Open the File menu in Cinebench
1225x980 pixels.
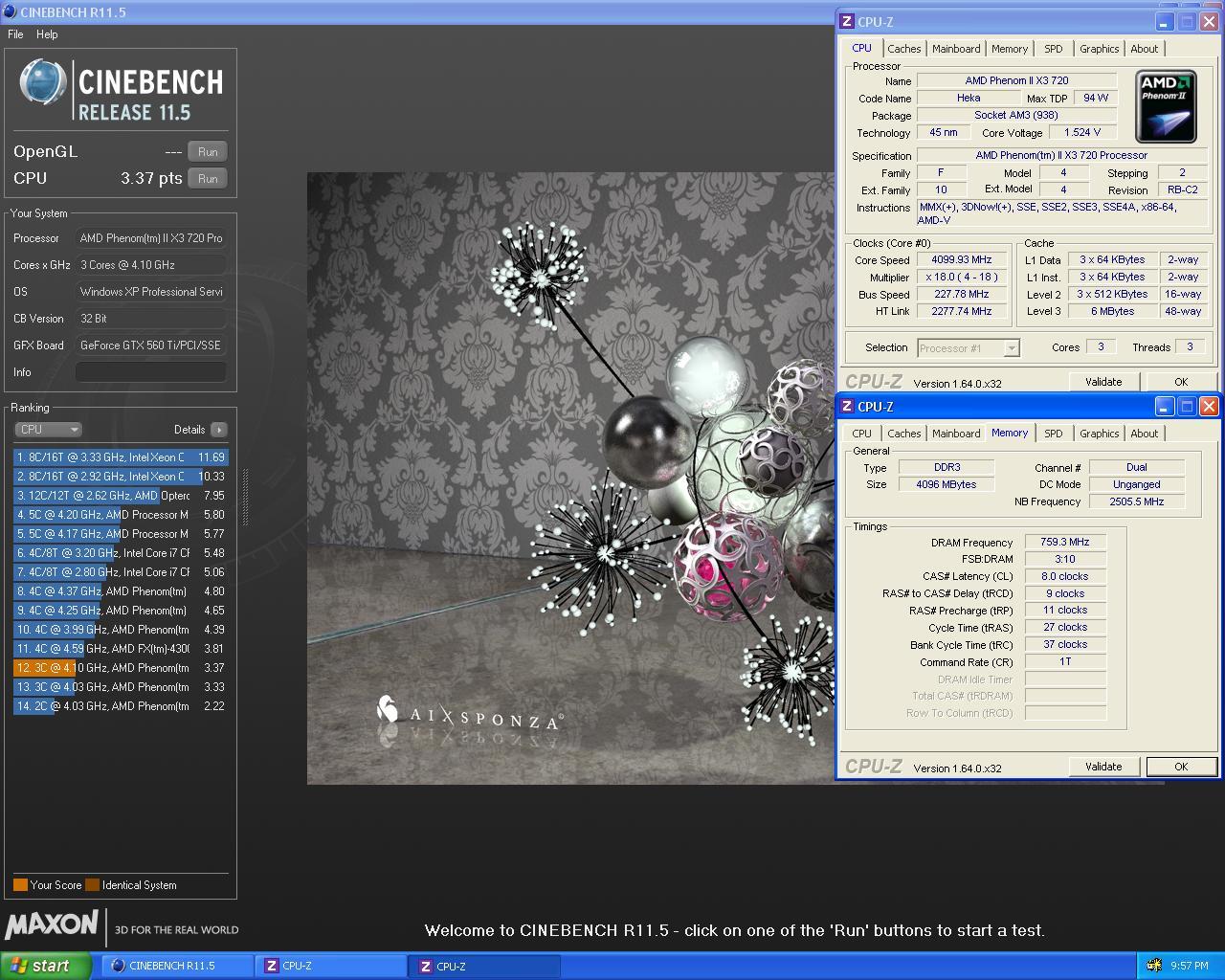(15, 34)
